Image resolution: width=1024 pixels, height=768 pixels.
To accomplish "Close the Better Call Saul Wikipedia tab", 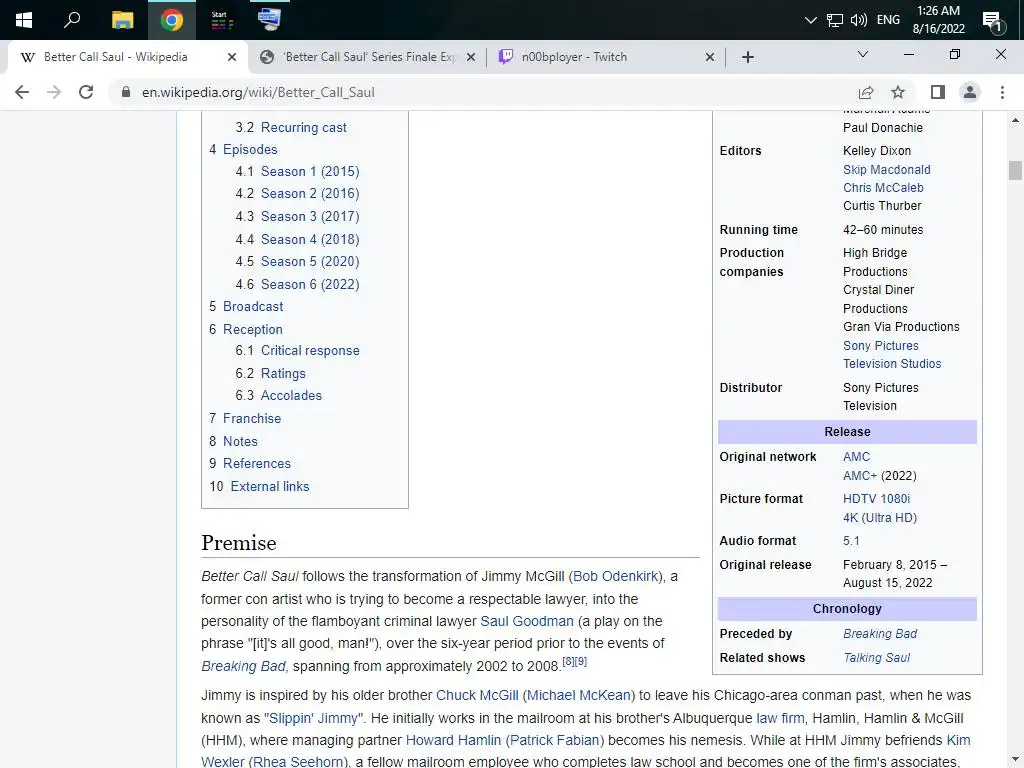I will pos(232,57).
